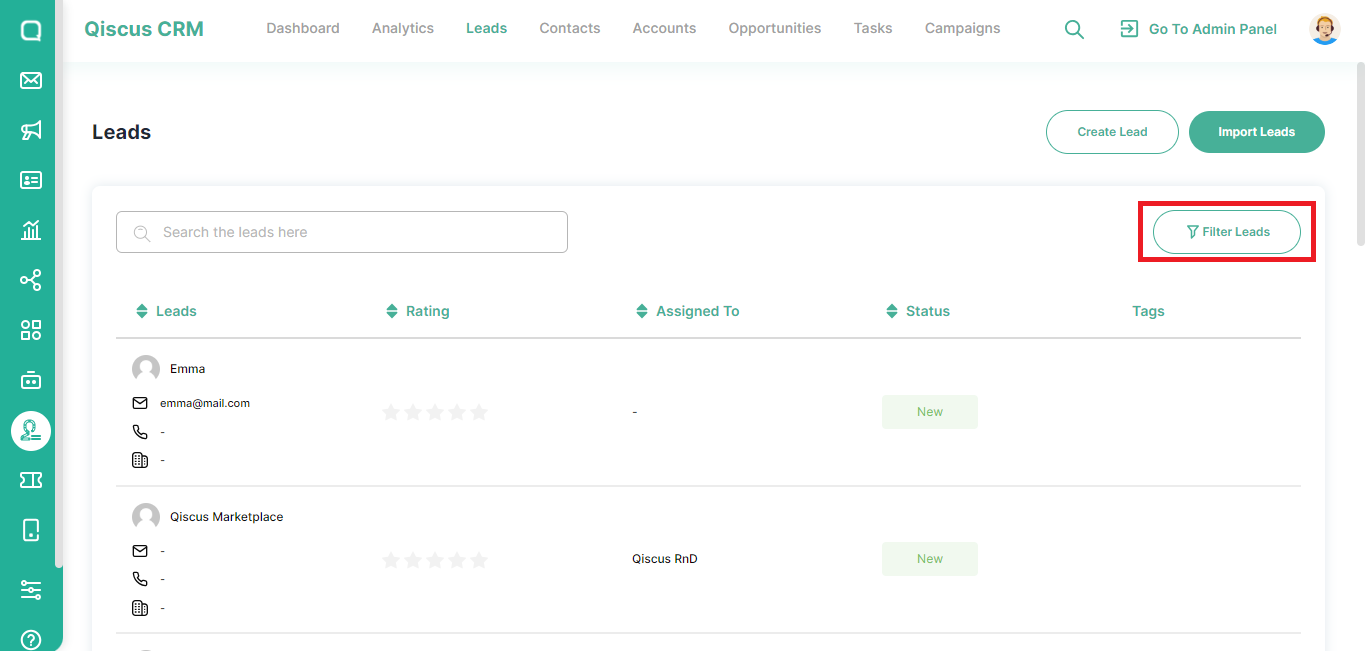1365x651 pixels.
Task: Open the analytics chart sidebar icon
Action: [x=31, y=230]
